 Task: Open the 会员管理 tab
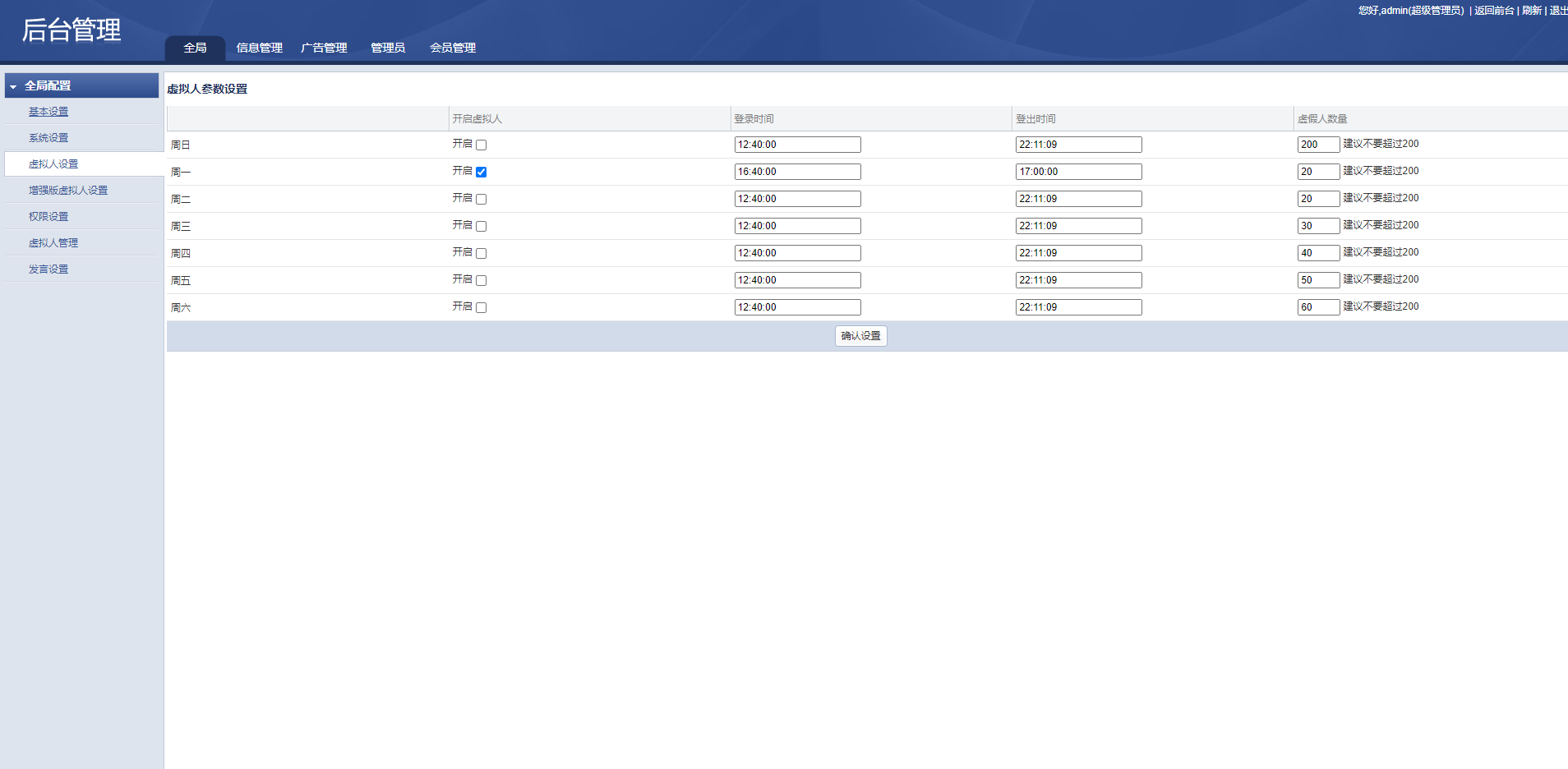453,48
